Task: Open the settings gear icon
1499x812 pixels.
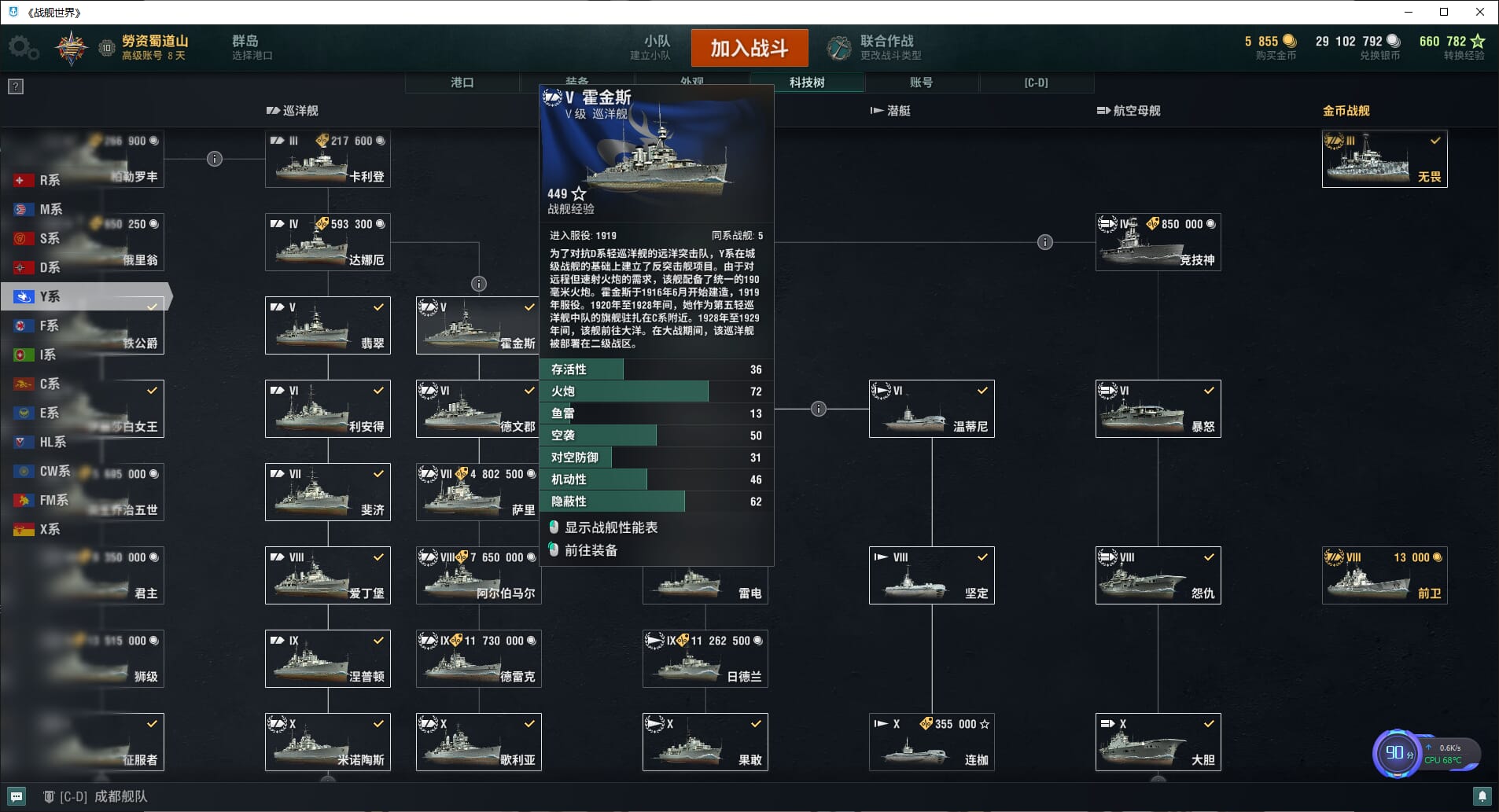Action: (22, 48)
